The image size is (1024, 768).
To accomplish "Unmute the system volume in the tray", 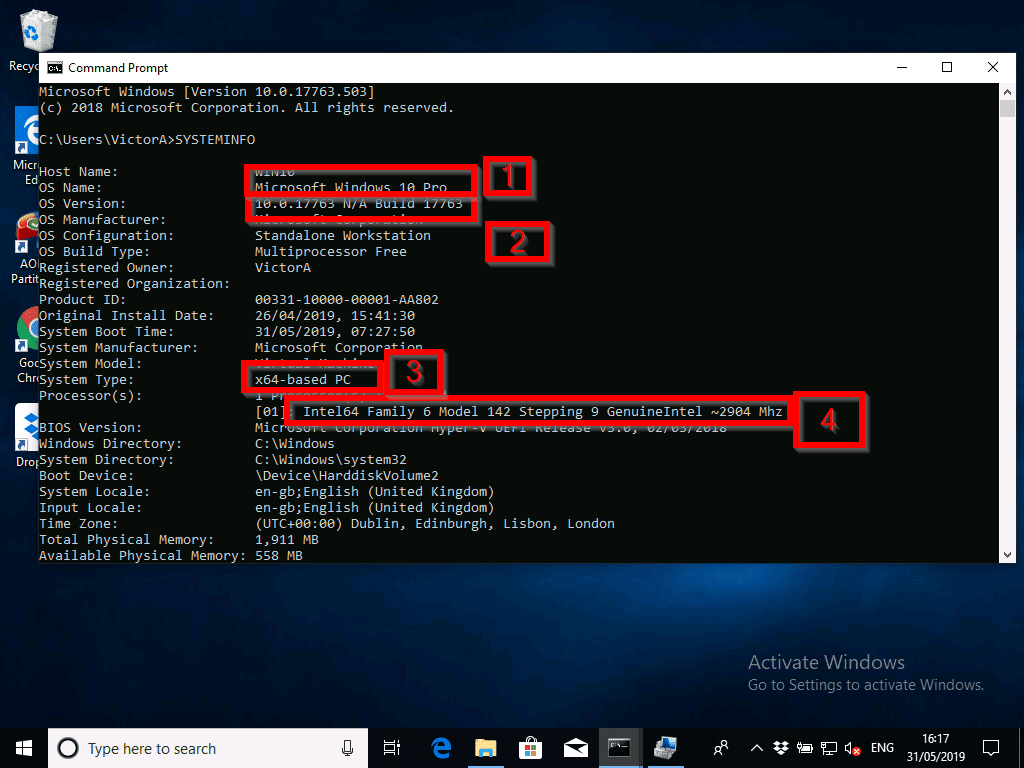I will [x=851, y=748].
